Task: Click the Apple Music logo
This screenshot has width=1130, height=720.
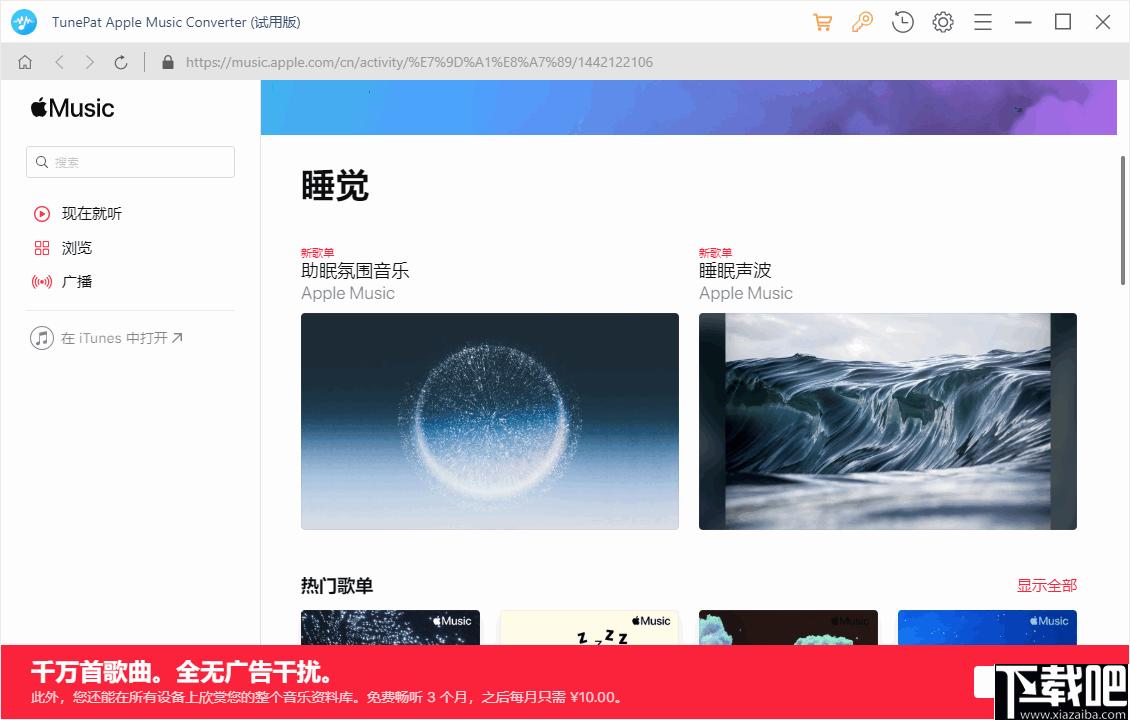Action: [72, 108]
